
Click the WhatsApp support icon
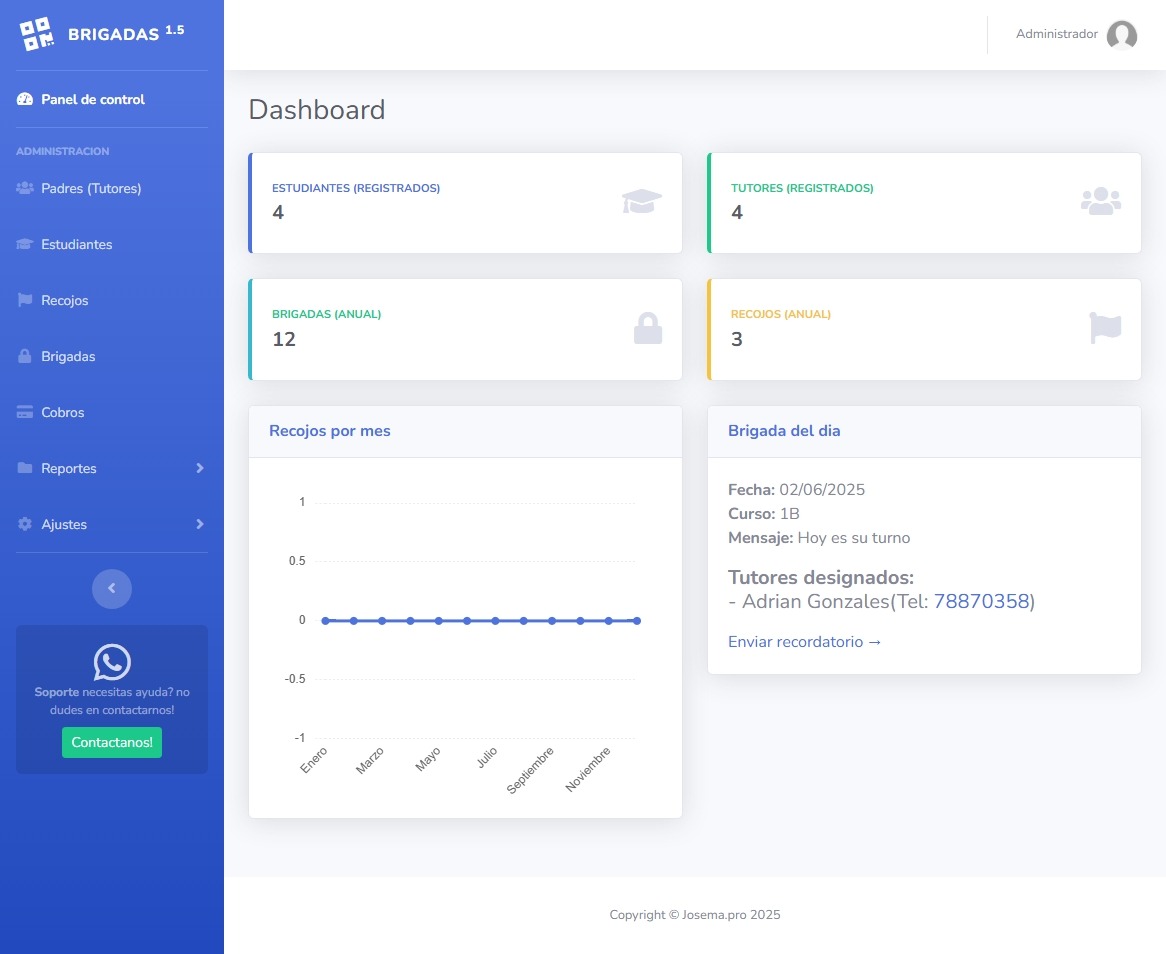pyautogui.click(x=111, y=661)
